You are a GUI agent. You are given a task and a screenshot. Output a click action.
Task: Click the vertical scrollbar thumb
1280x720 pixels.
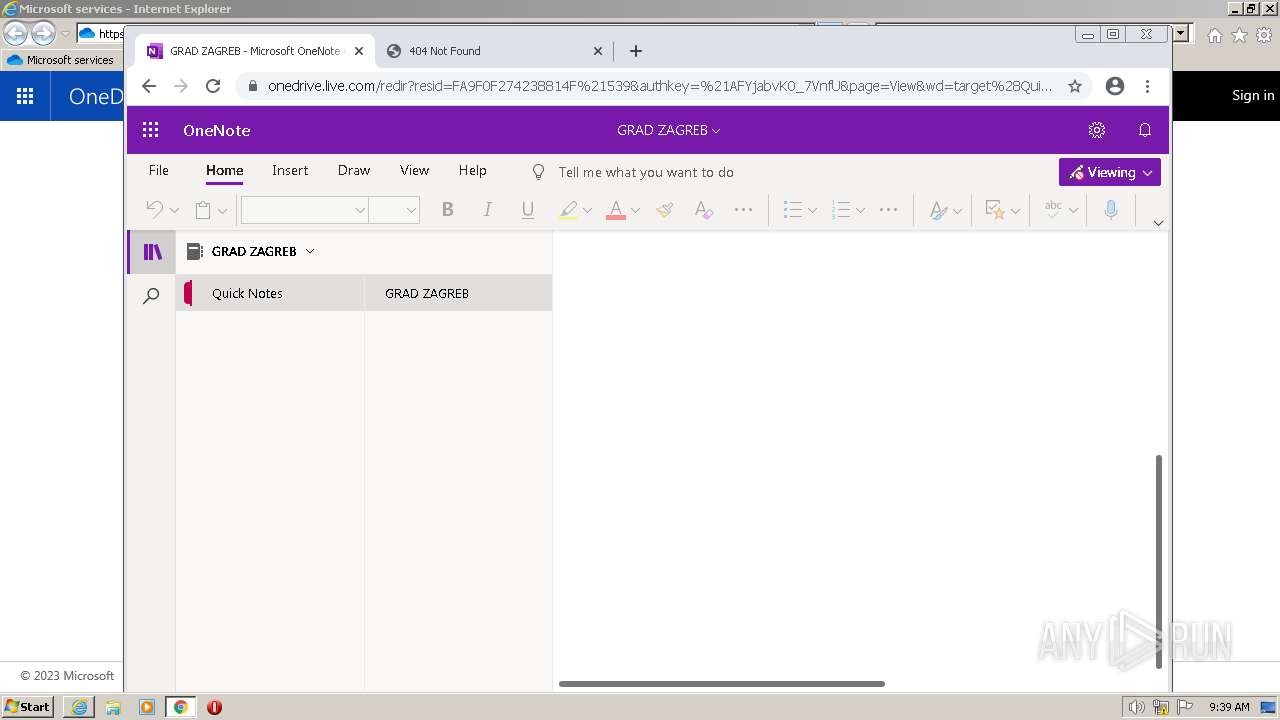pos(1159,561)
